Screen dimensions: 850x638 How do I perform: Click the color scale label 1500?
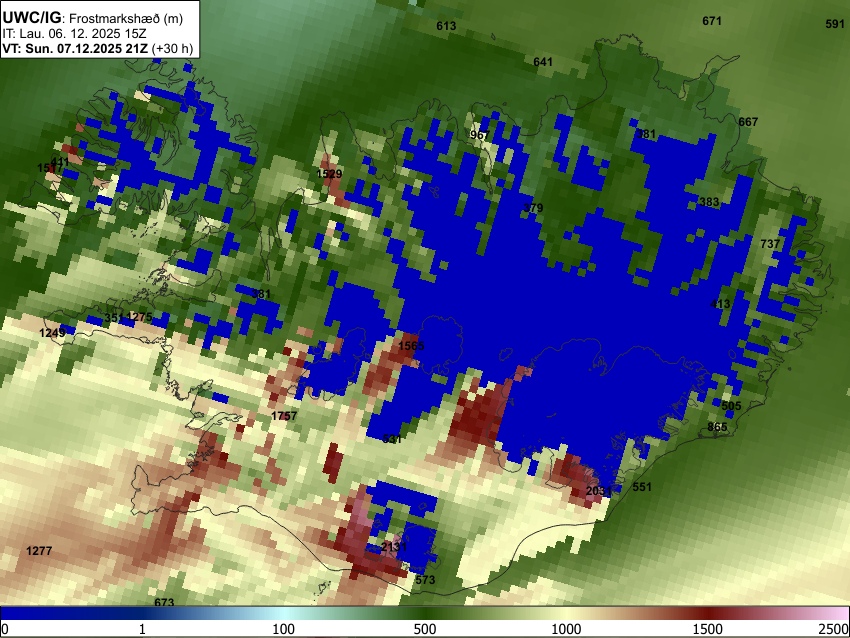click(708, 629)
